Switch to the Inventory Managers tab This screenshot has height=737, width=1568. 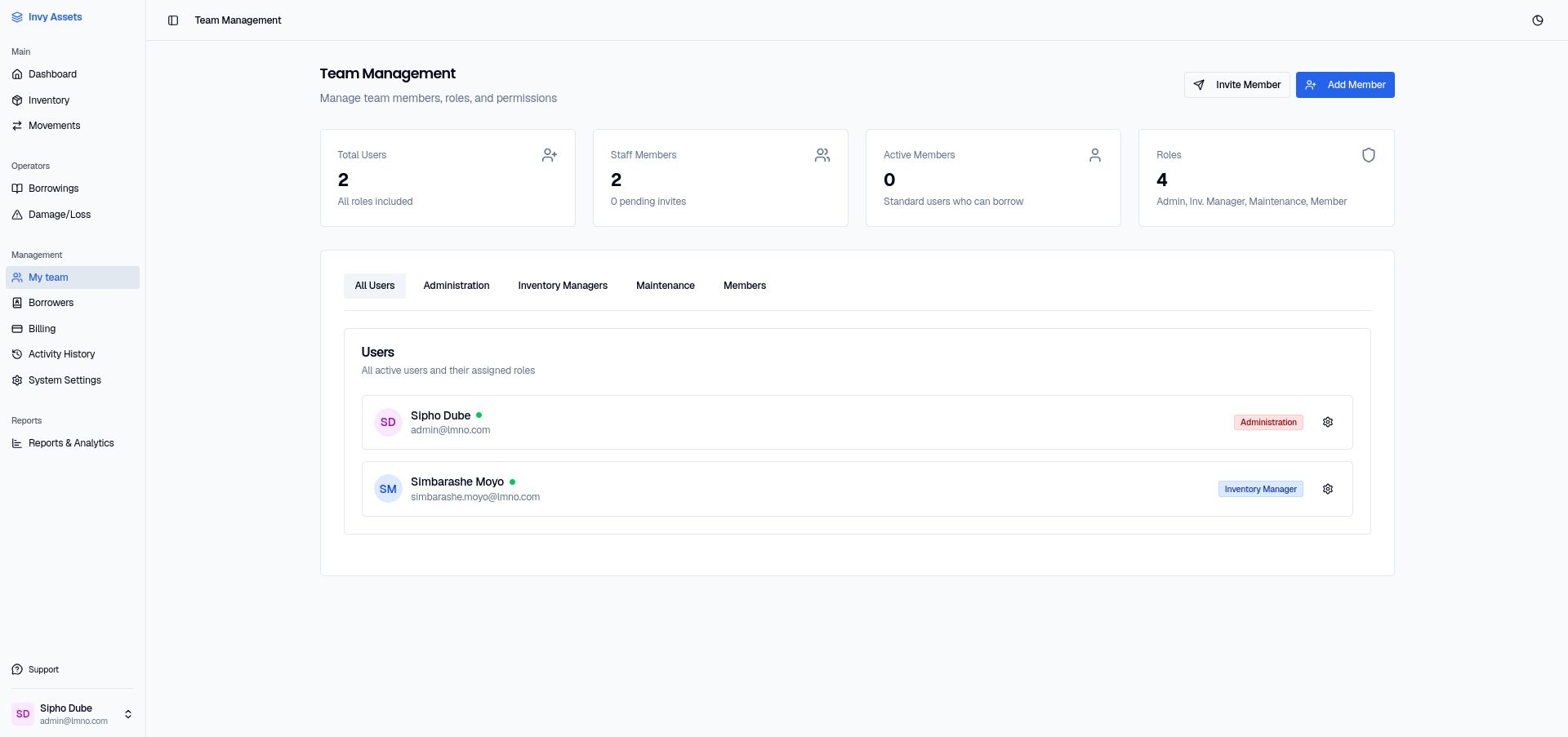[563, 286]
